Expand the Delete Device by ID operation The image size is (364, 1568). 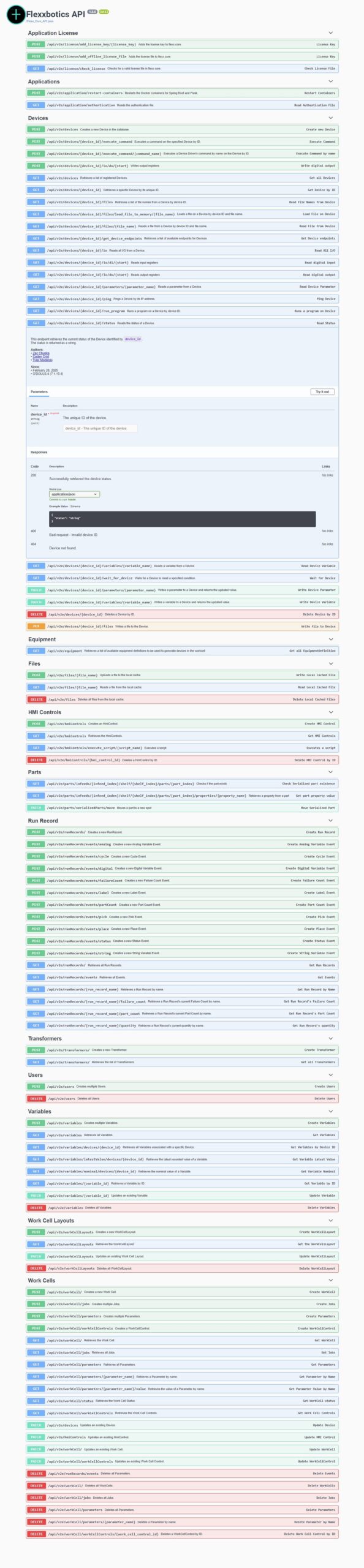tap(182, 614)
